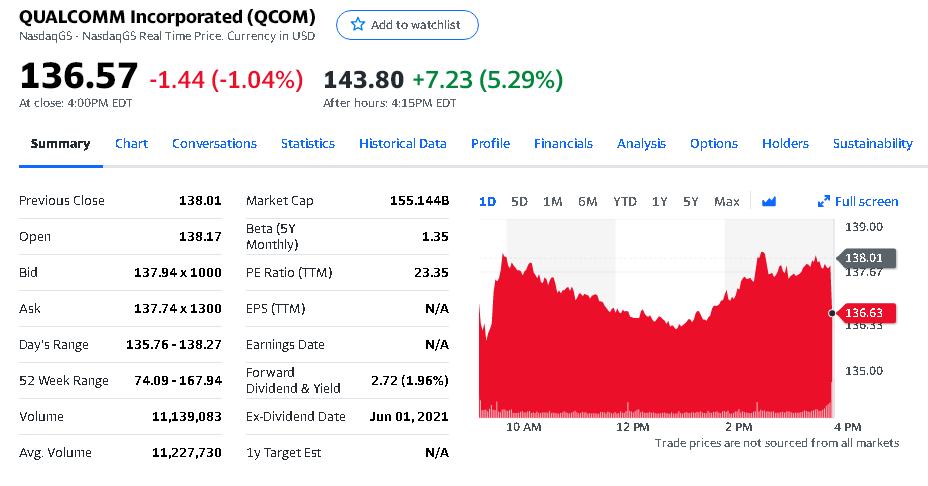Switch chart range to 1M
The image size is (928, 486).
552,202
